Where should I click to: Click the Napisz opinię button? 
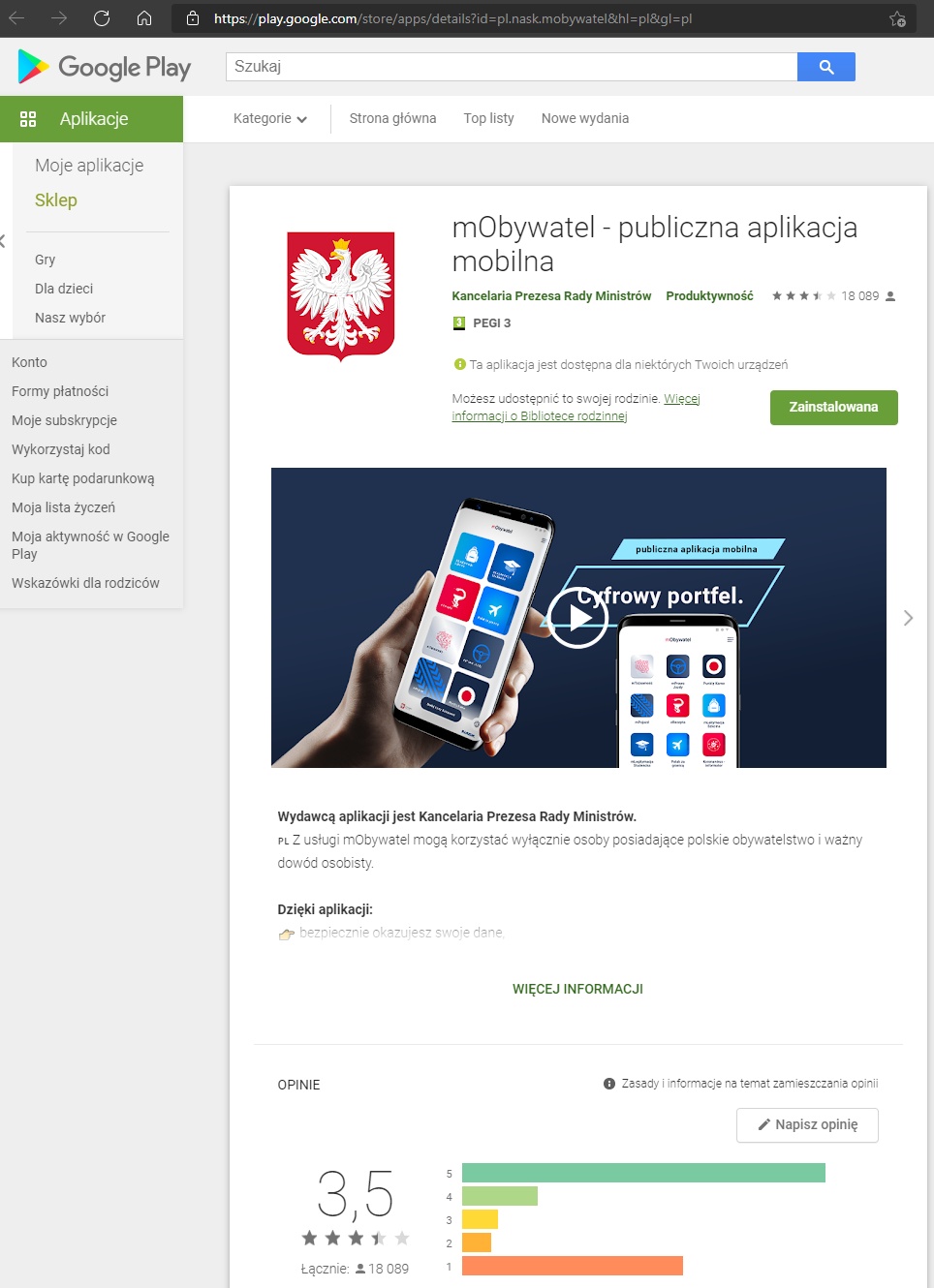(807, 1125)
